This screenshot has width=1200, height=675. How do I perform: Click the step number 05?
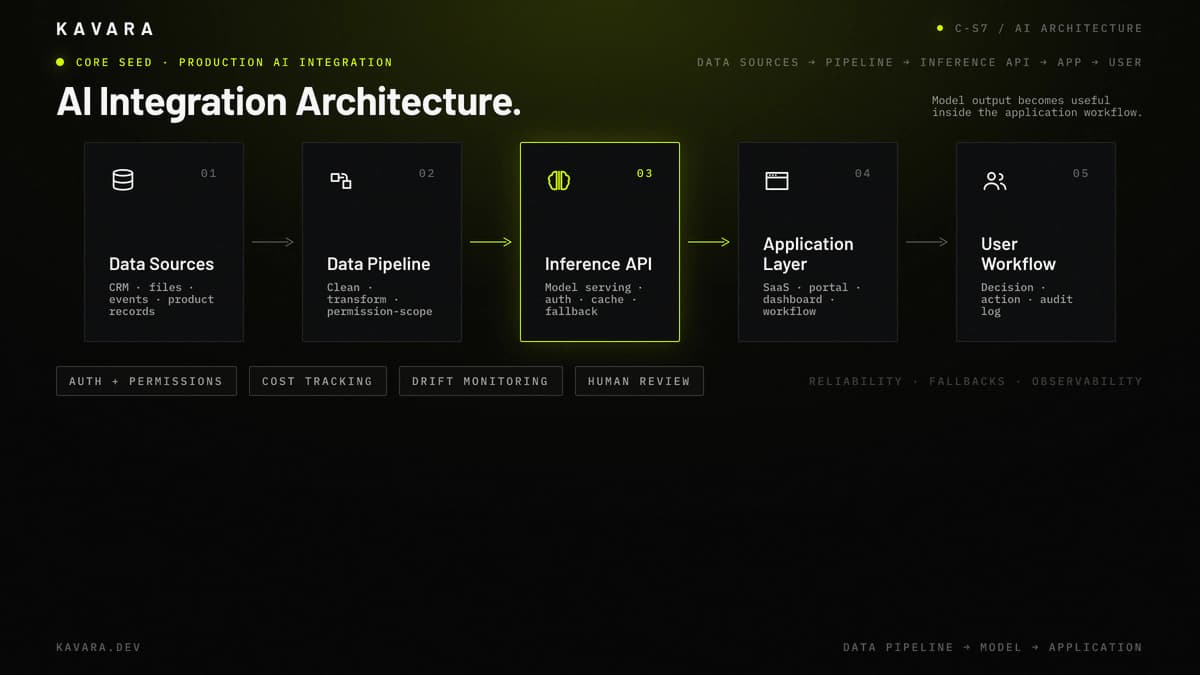pos(1080,173)
